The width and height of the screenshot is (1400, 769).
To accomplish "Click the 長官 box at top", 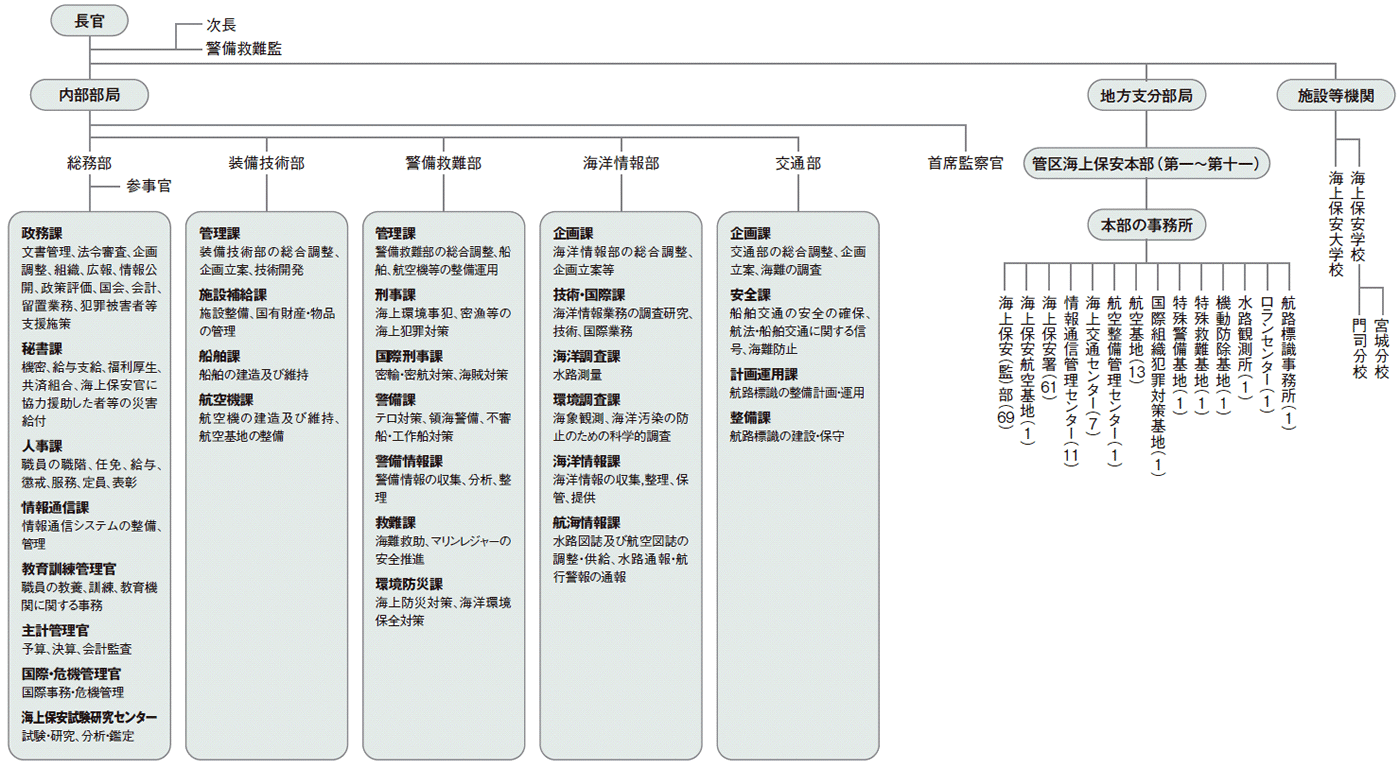I will (89, 21).
